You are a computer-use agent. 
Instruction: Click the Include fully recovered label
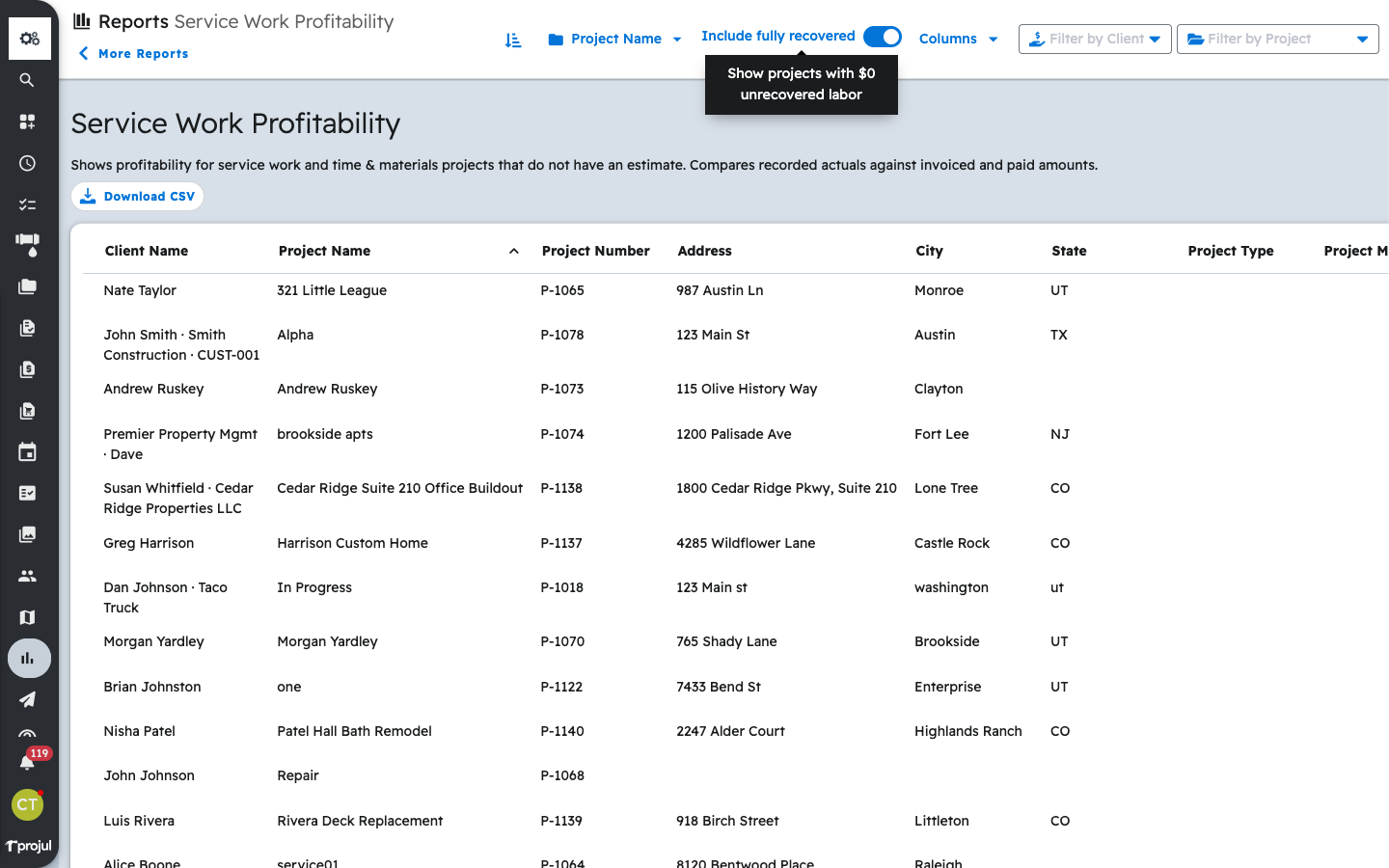tap(777, 37)
